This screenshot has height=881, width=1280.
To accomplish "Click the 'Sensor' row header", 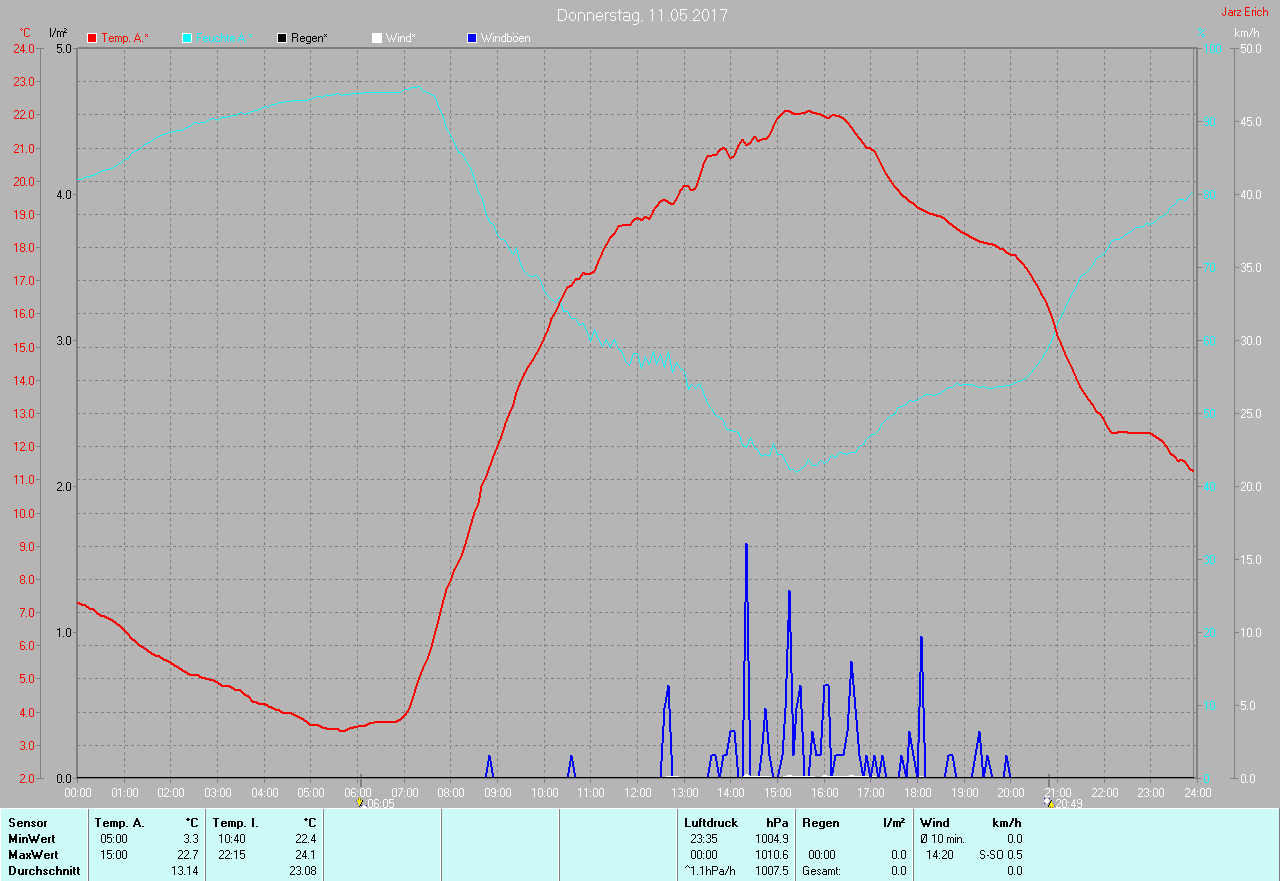I will click(27, 823).
